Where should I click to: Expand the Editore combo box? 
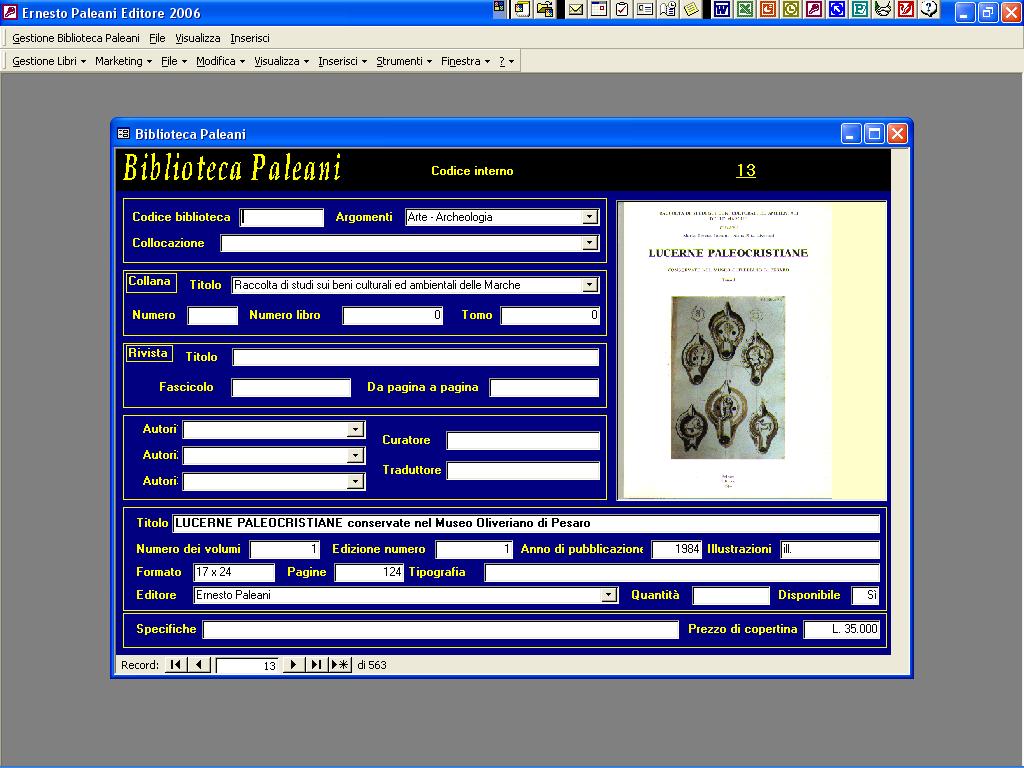tap(608, 595)
